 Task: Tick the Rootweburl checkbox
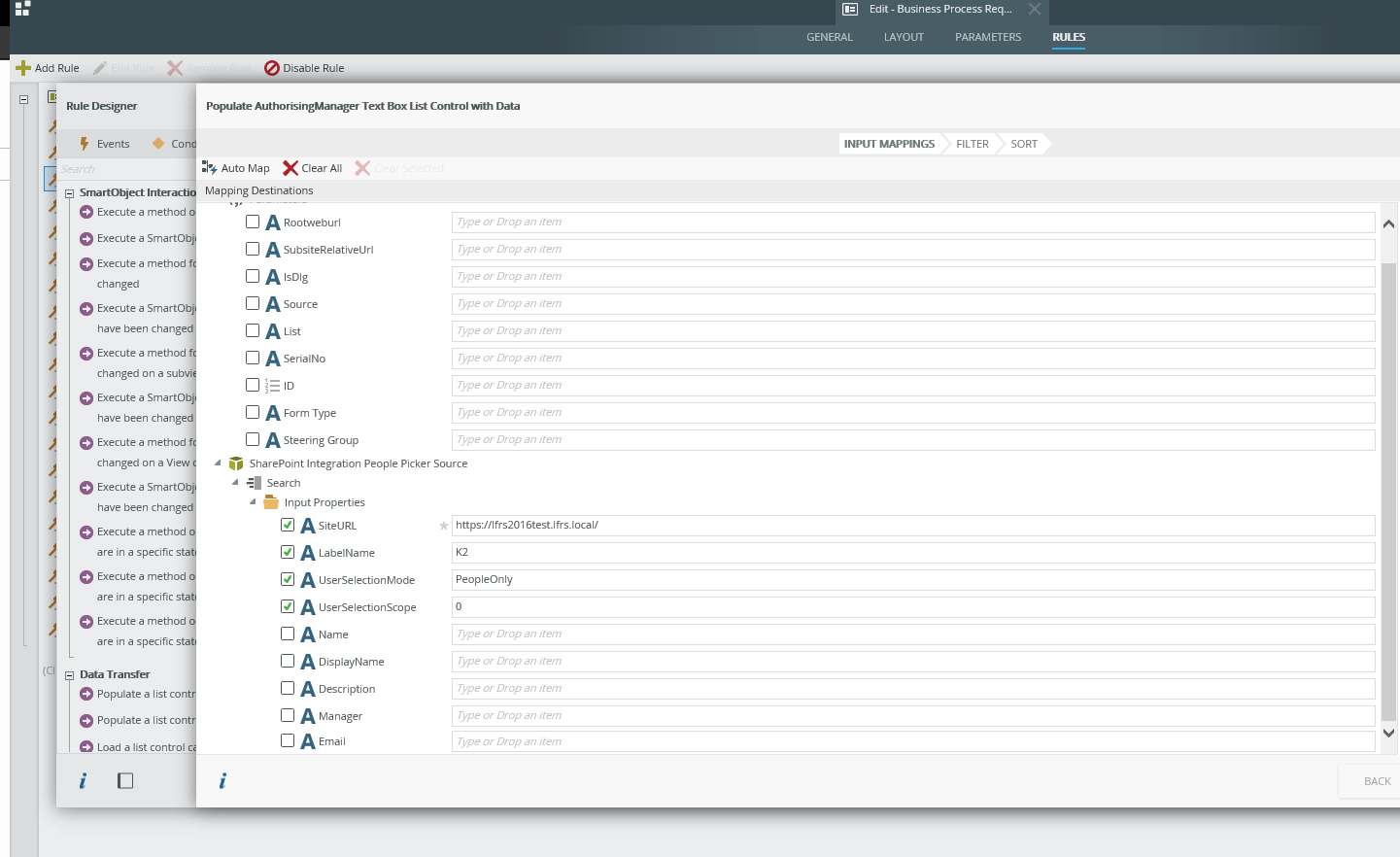(x=253, y=222)
